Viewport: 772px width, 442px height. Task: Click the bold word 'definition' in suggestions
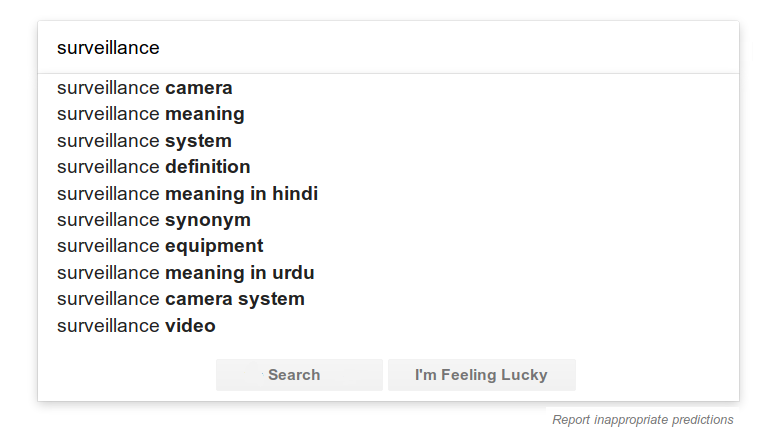click(208, 167)
